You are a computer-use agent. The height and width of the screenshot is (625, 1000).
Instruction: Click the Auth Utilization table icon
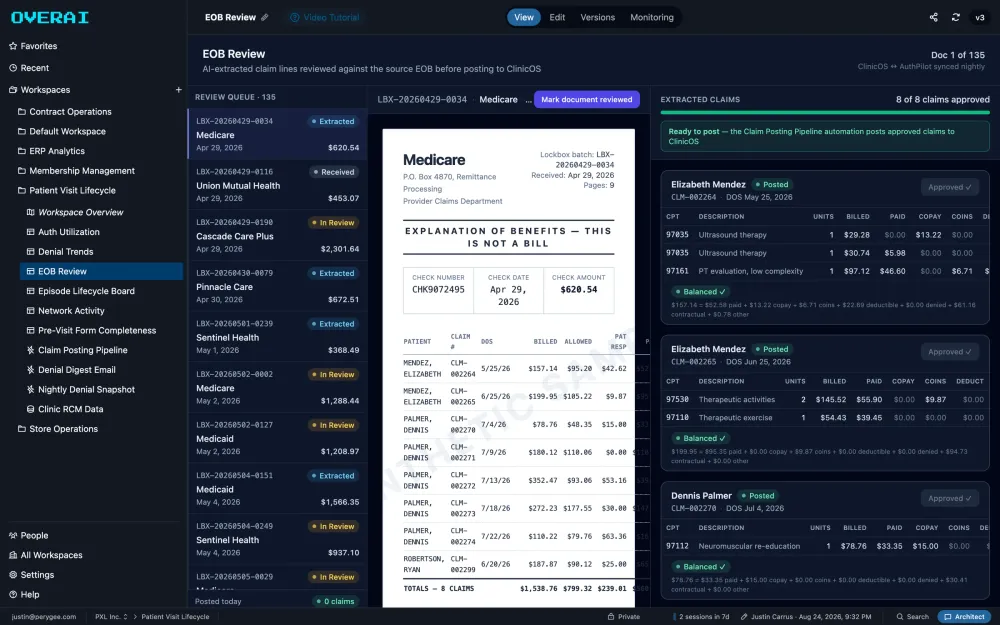pyautogui.click(x=30, y=232)
